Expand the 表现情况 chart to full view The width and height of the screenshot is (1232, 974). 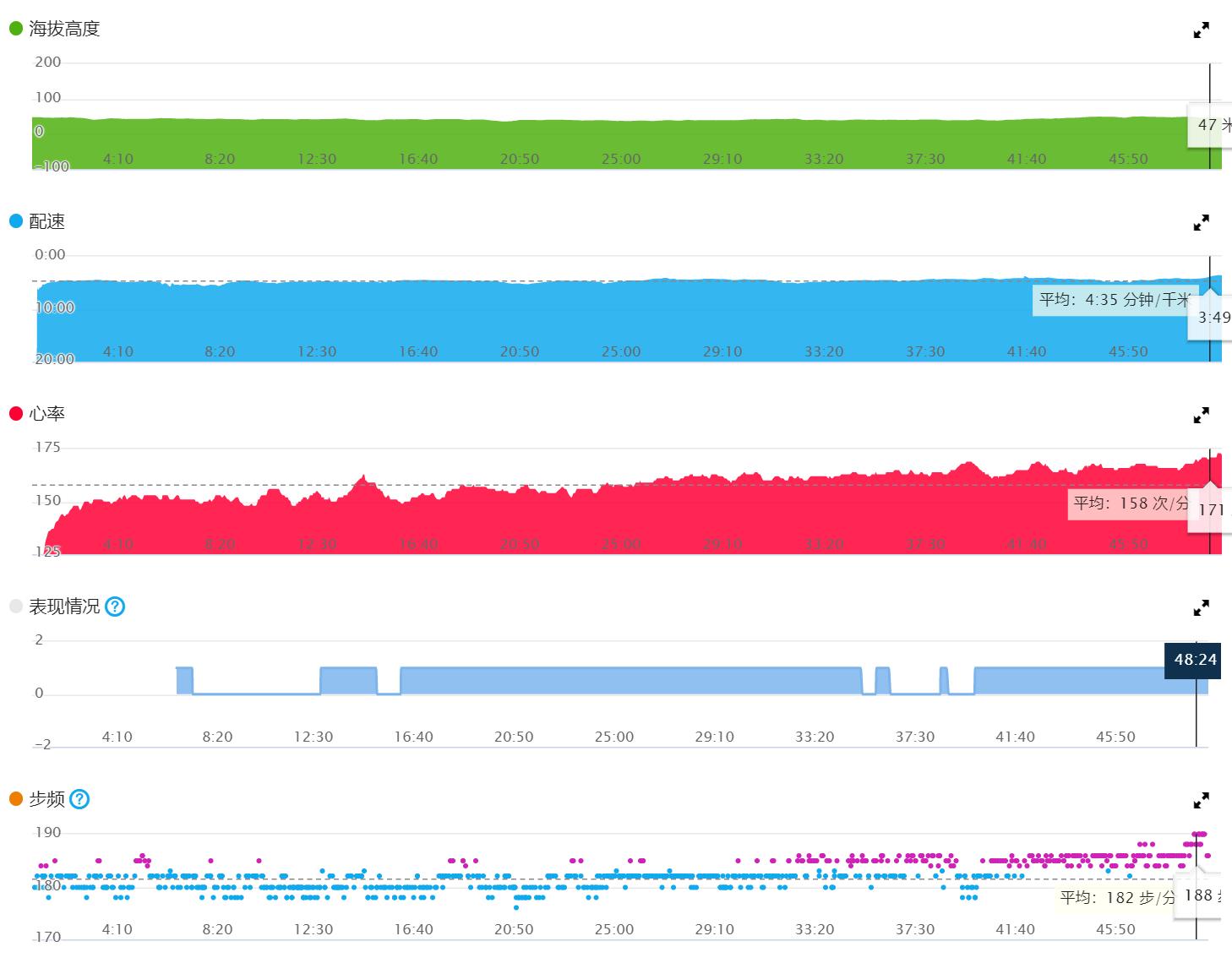tap(1201, 607)
